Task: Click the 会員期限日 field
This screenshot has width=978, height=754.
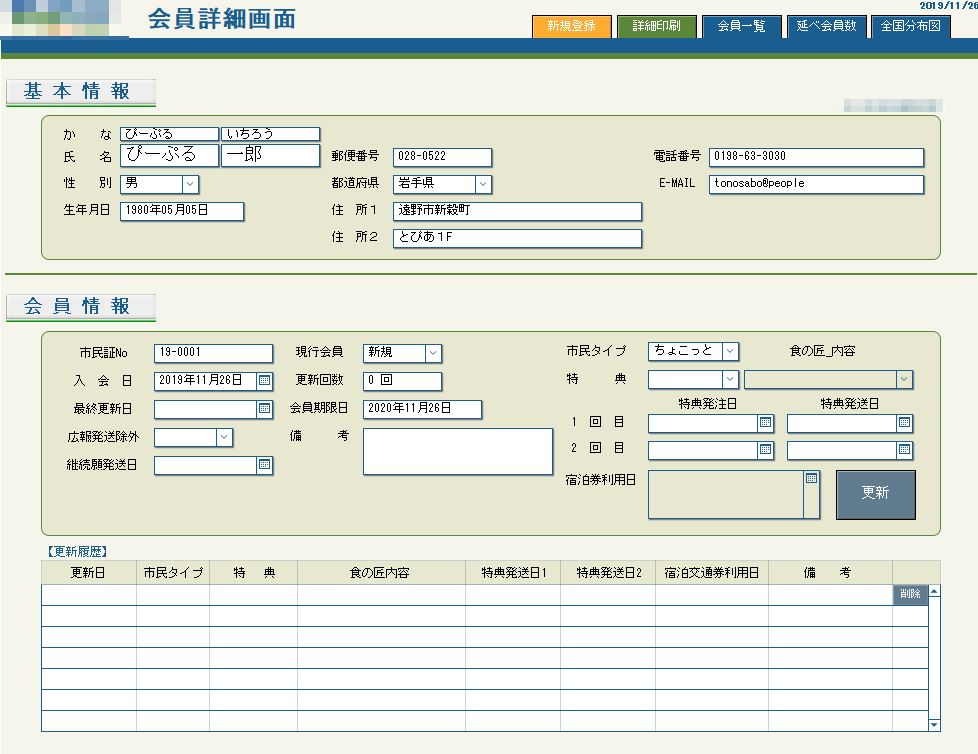Action: pos(422,409)
